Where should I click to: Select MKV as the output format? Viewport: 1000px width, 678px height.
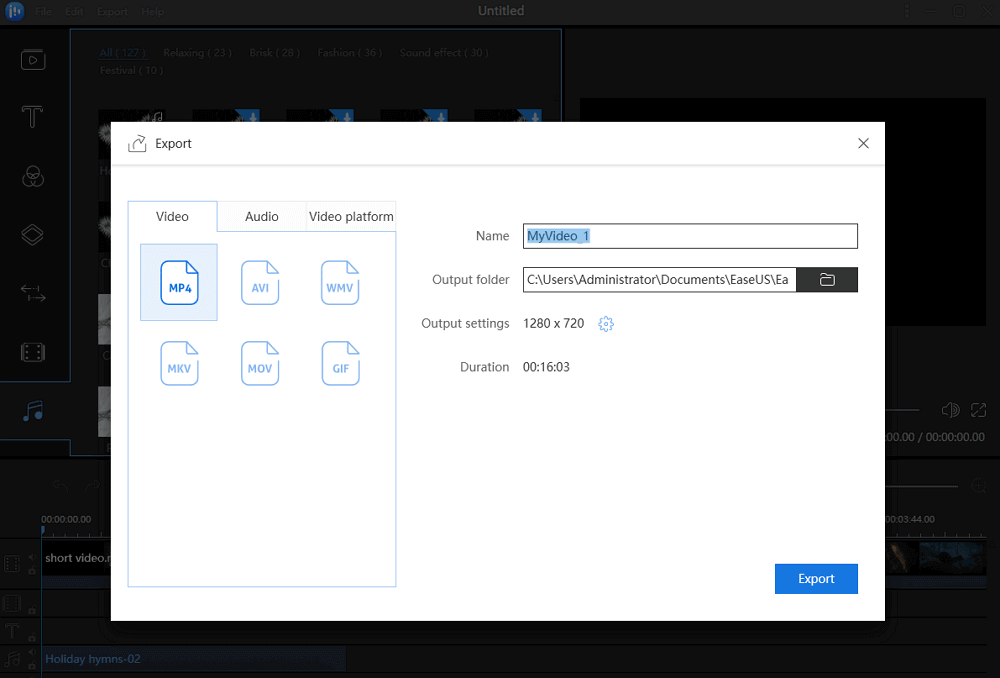[x=179, y=363]
